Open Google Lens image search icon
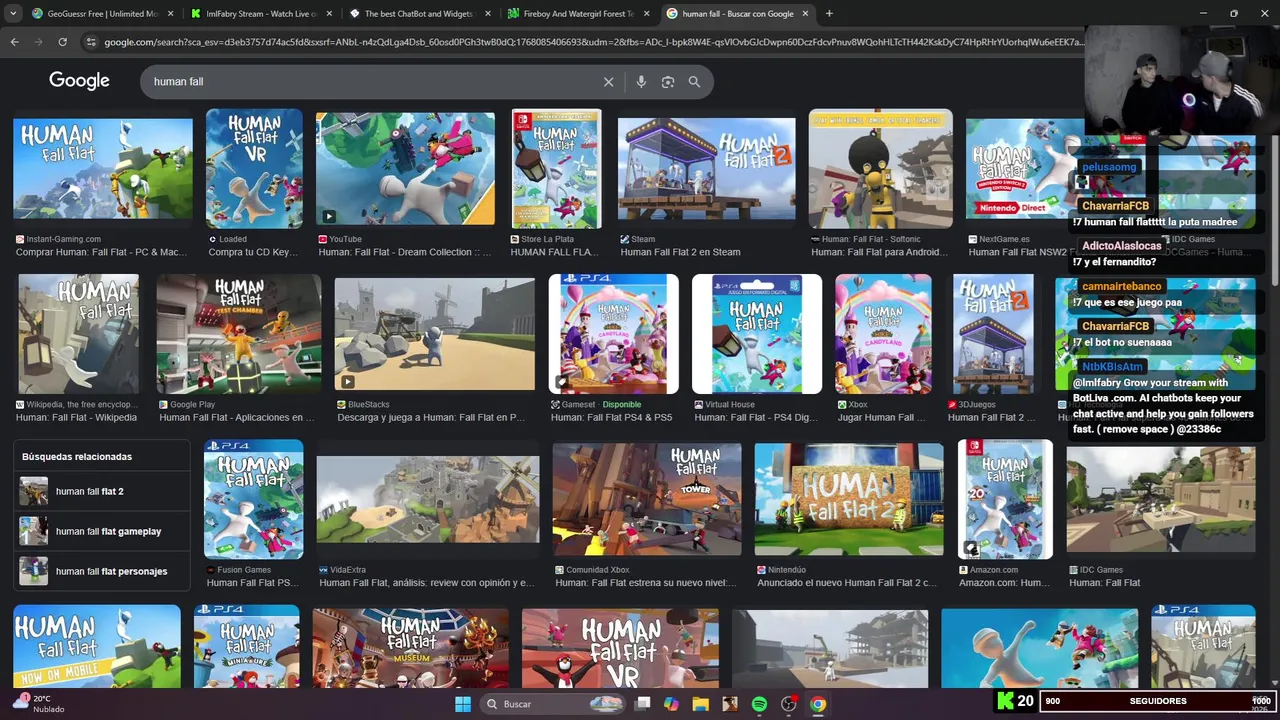The image size is (1280, 720). click(x=668, y=82)
